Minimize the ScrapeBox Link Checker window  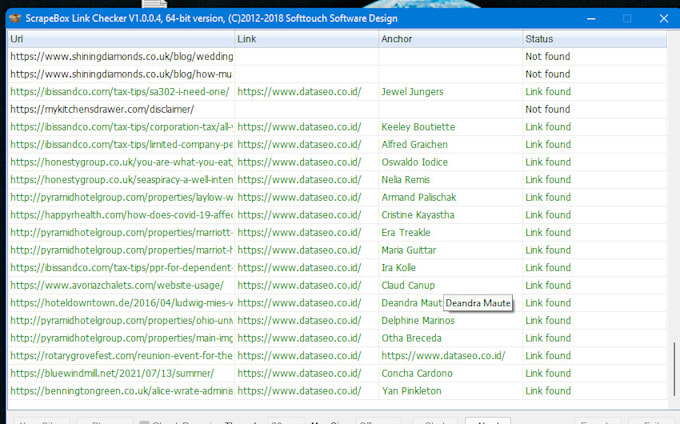coord(591,19)
